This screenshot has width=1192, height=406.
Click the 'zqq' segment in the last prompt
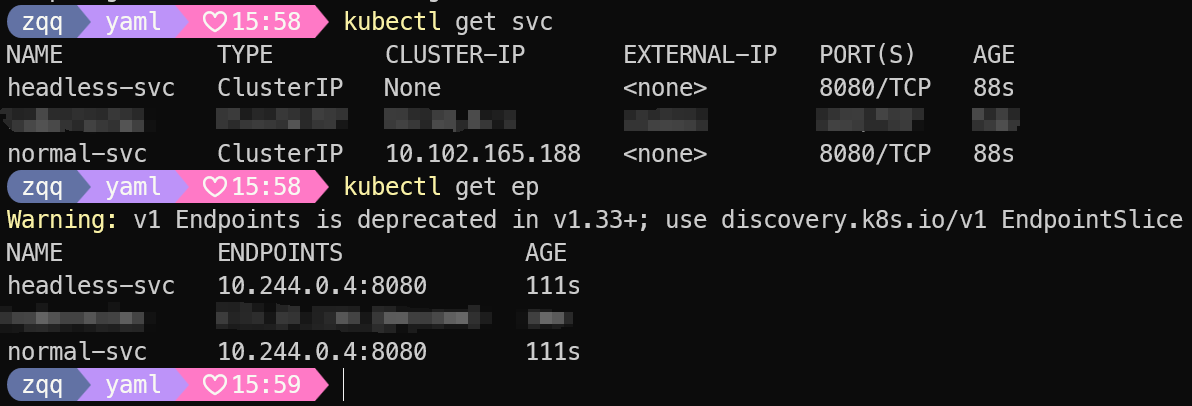pyautogui.click(x=42, y=384)
